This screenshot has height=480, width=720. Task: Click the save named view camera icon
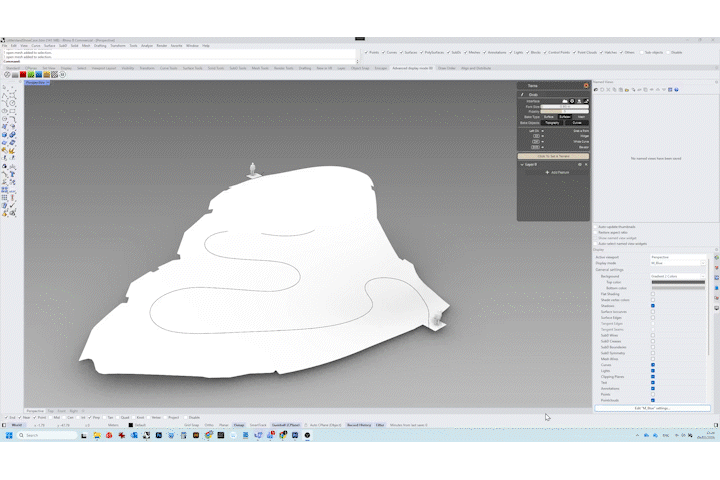tap(596, 90)
